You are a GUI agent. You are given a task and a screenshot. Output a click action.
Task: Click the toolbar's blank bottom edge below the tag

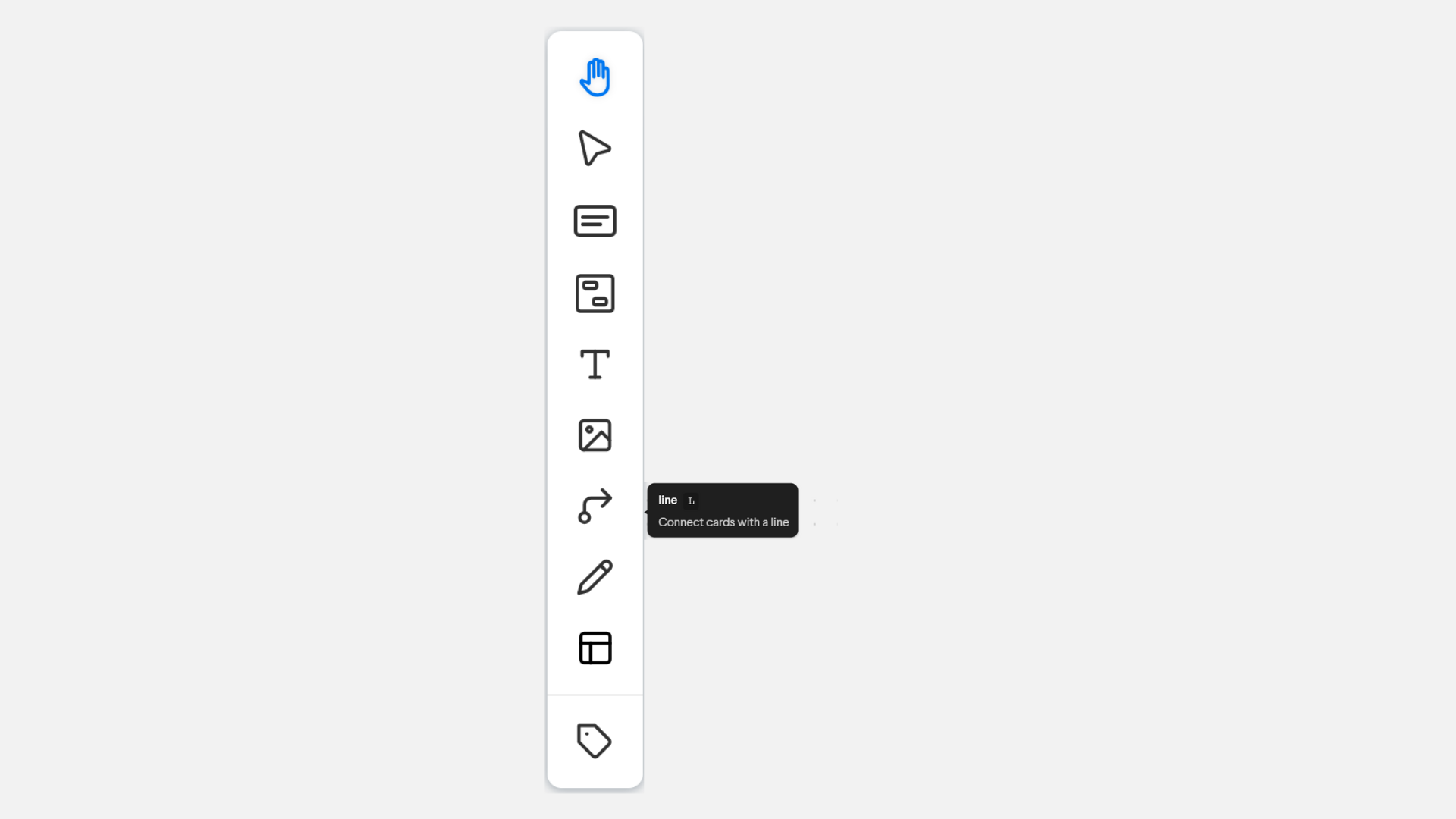595,777
